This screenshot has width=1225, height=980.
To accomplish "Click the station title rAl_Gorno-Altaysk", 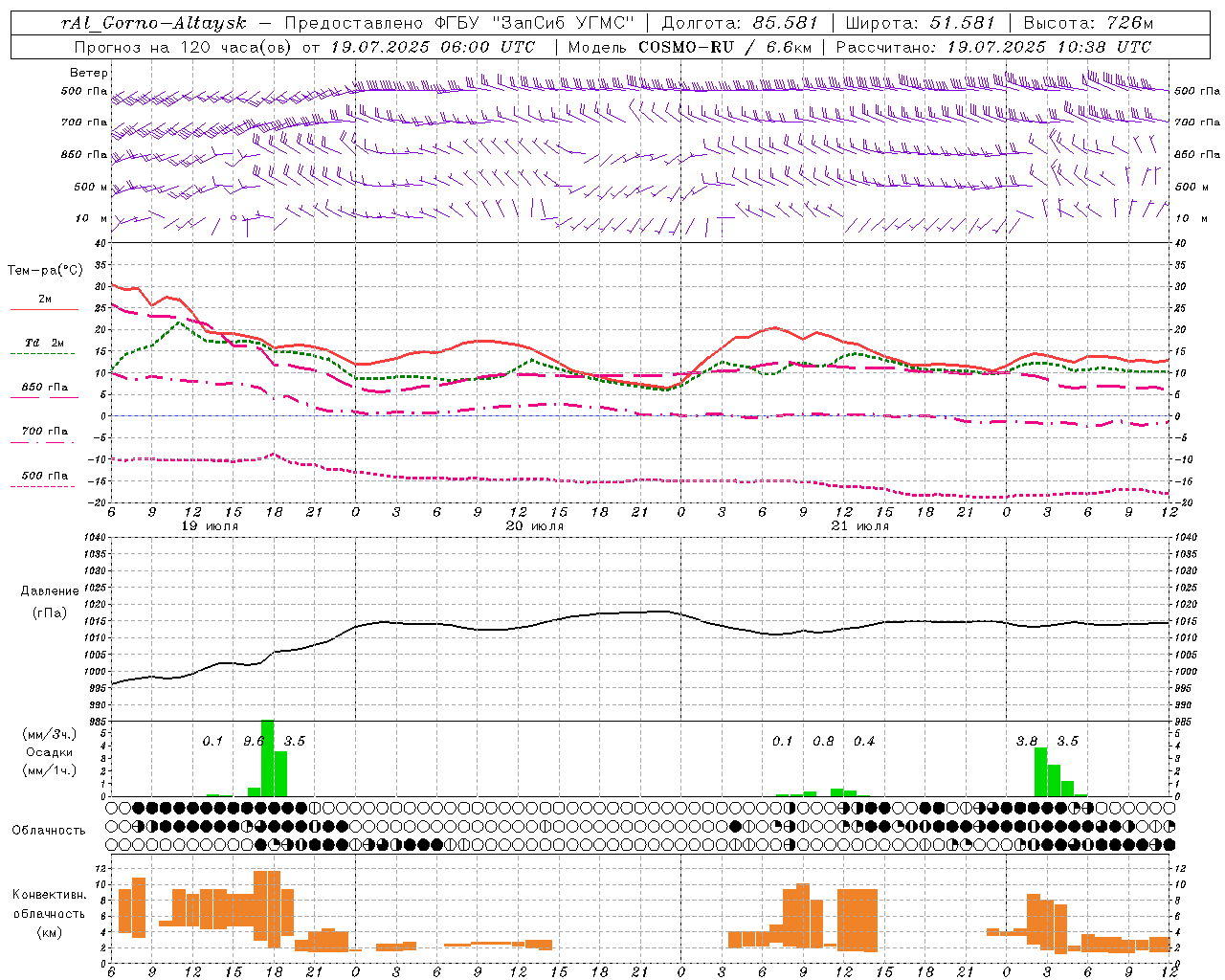I will click(155, 23).
